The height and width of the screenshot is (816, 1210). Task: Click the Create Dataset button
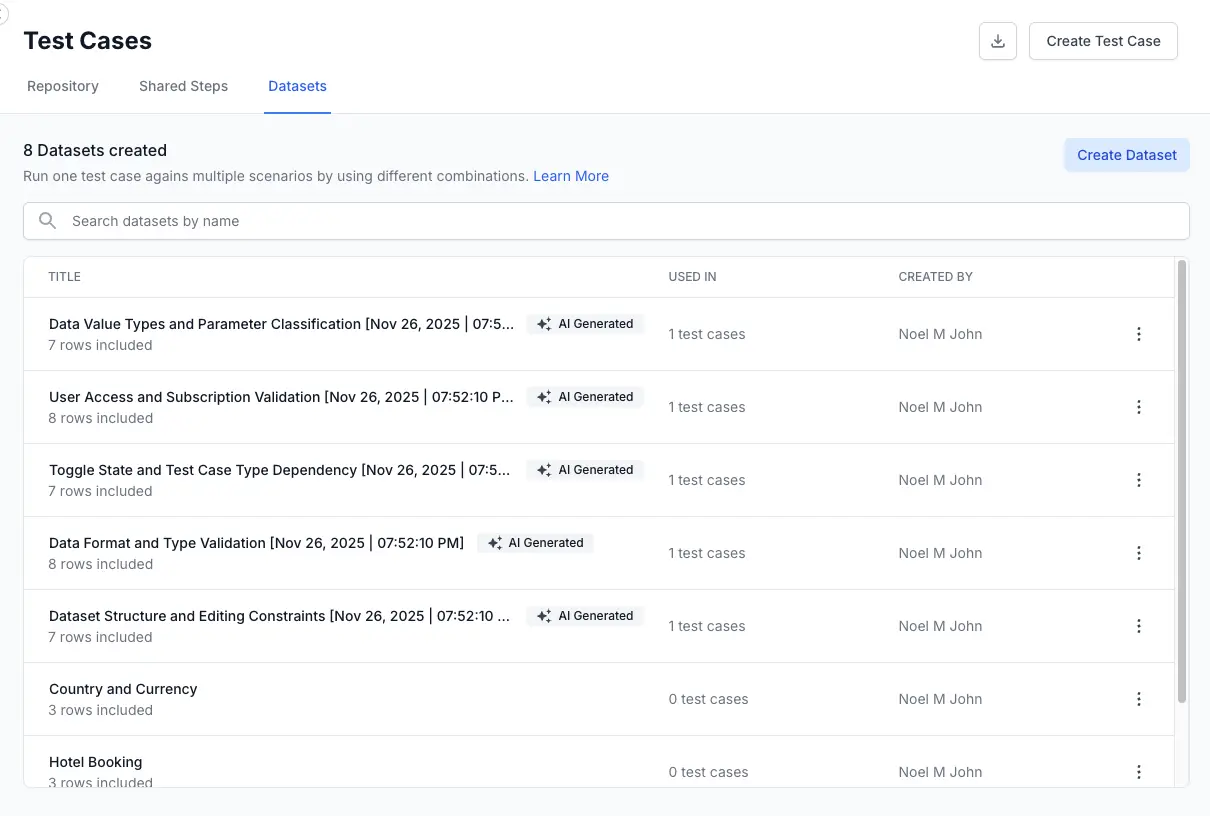click(1127, 155)
